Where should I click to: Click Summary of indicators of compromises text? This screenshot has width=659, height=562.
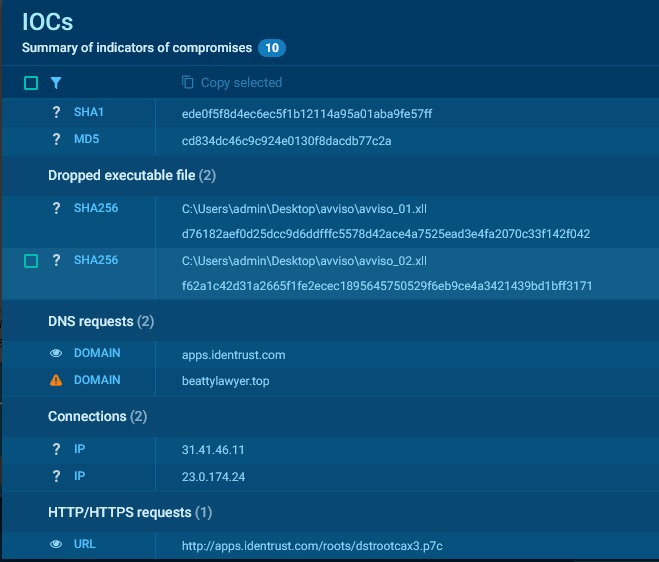click(x=137, y=48)
